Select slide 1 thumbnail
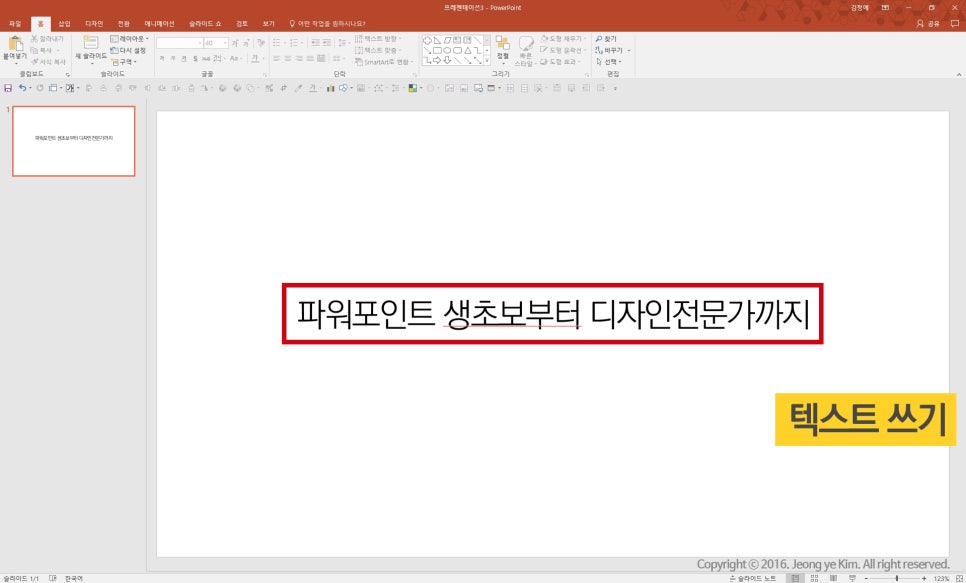Screen dimensions: 966x583 (73, 141)
